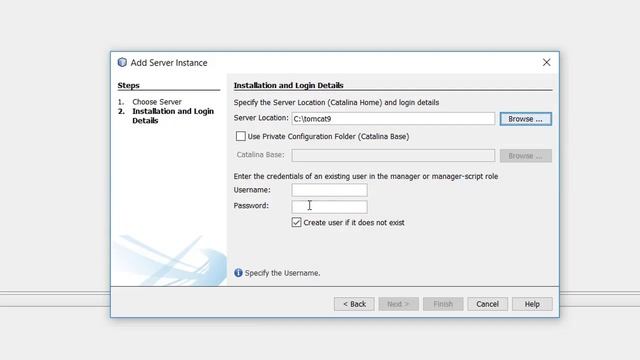Focus the Username input field
The width and height of the screenshot is (640, 360).
pyautogui.click(x=329, y=190)
